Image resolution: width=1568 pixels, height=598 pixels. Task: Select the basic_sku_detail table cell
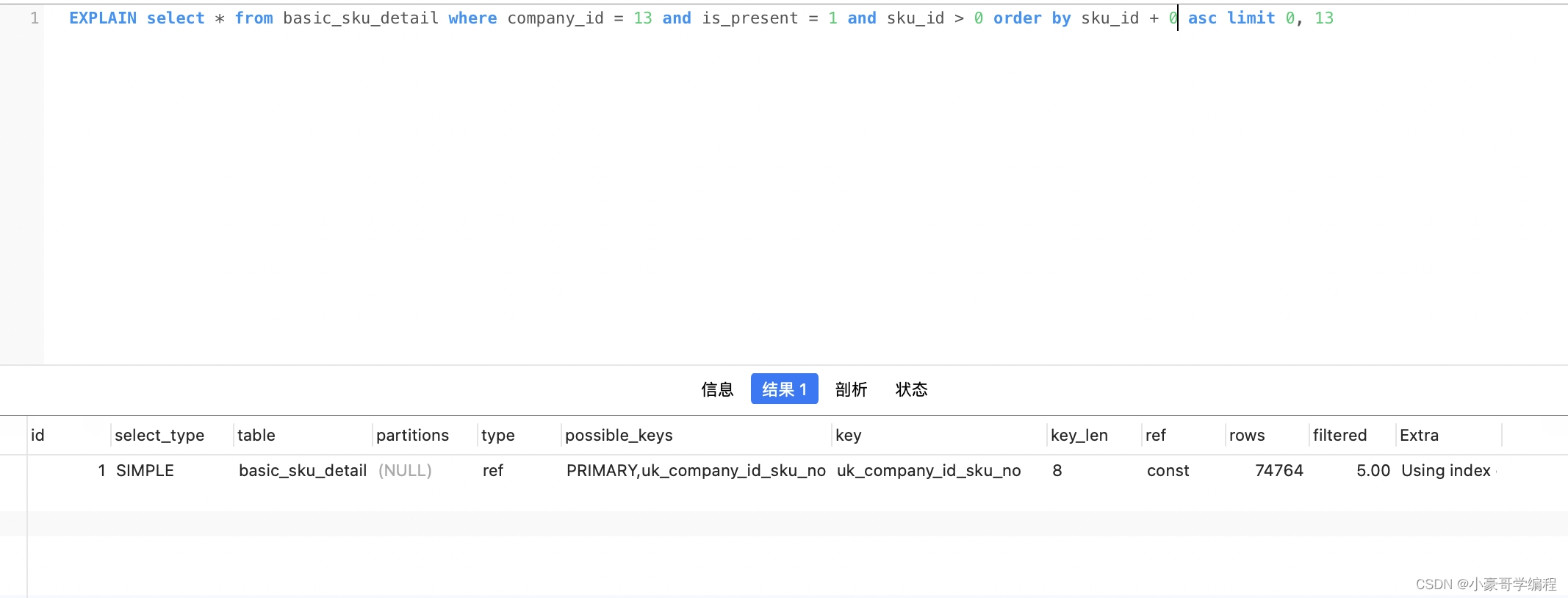pos(303,470)
